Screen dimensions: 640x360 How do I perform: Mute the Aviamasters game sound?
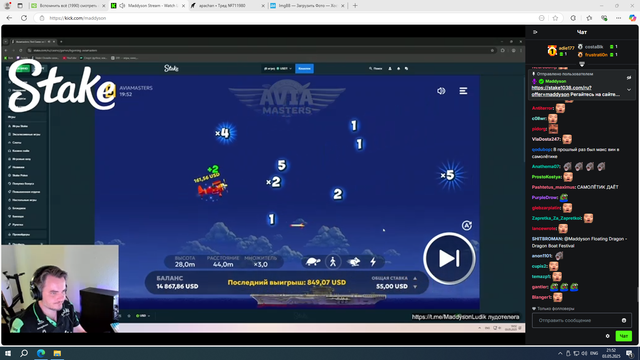pos(441,91)
